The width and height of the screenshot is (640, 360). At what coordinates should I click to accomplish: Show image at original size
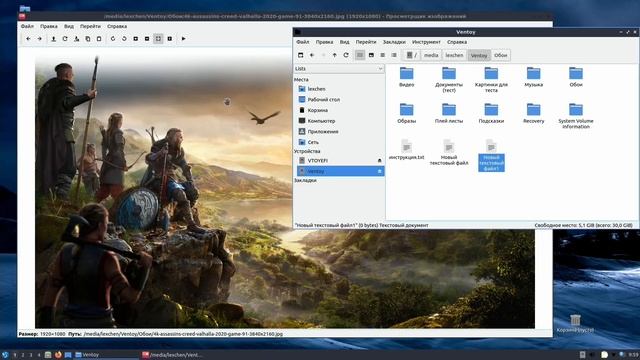[x=170, y=39]
